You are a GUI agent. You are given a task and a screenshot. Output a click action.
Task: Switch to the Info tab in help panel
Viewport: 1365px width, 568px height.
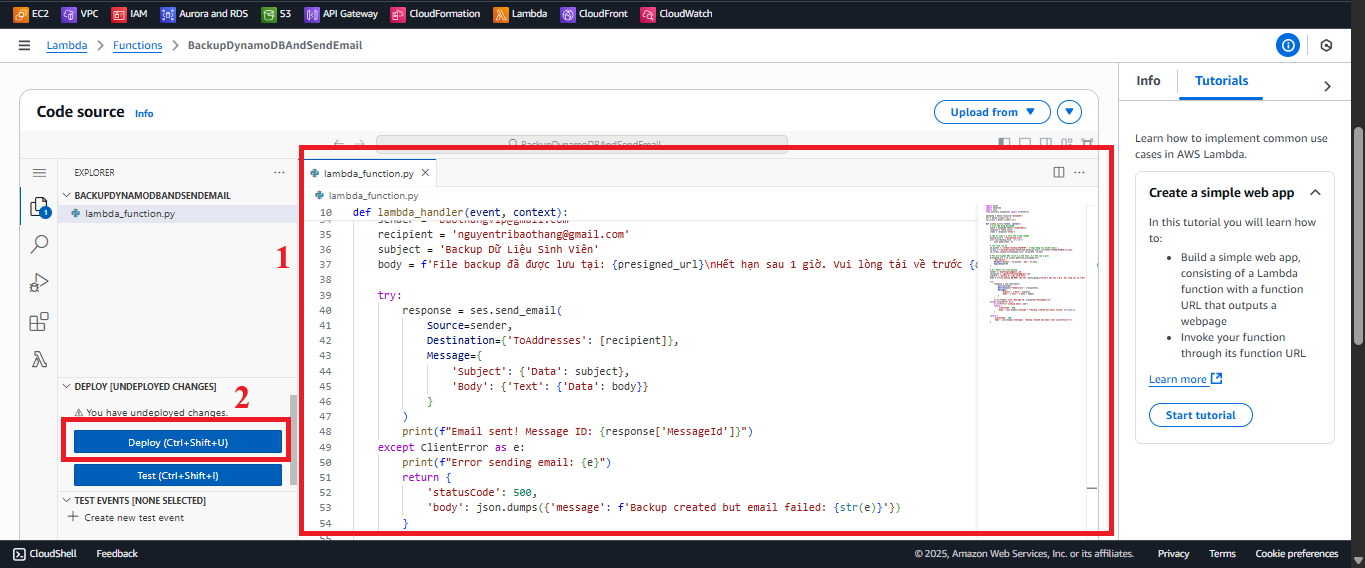pos(1148,81)
